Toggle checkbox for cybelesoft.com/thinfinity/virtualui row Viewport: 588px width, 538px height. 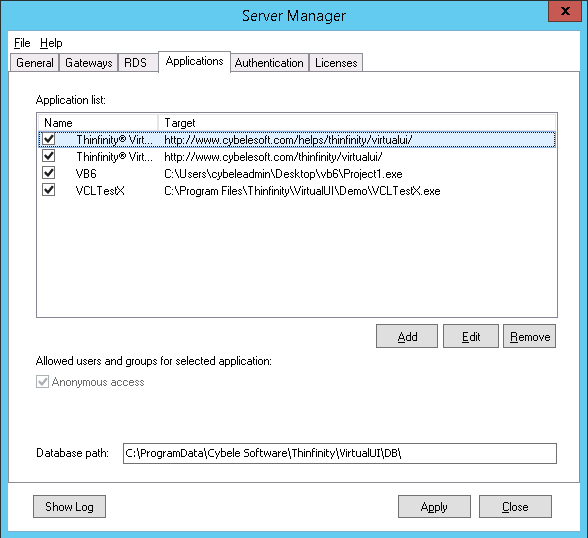49,156
